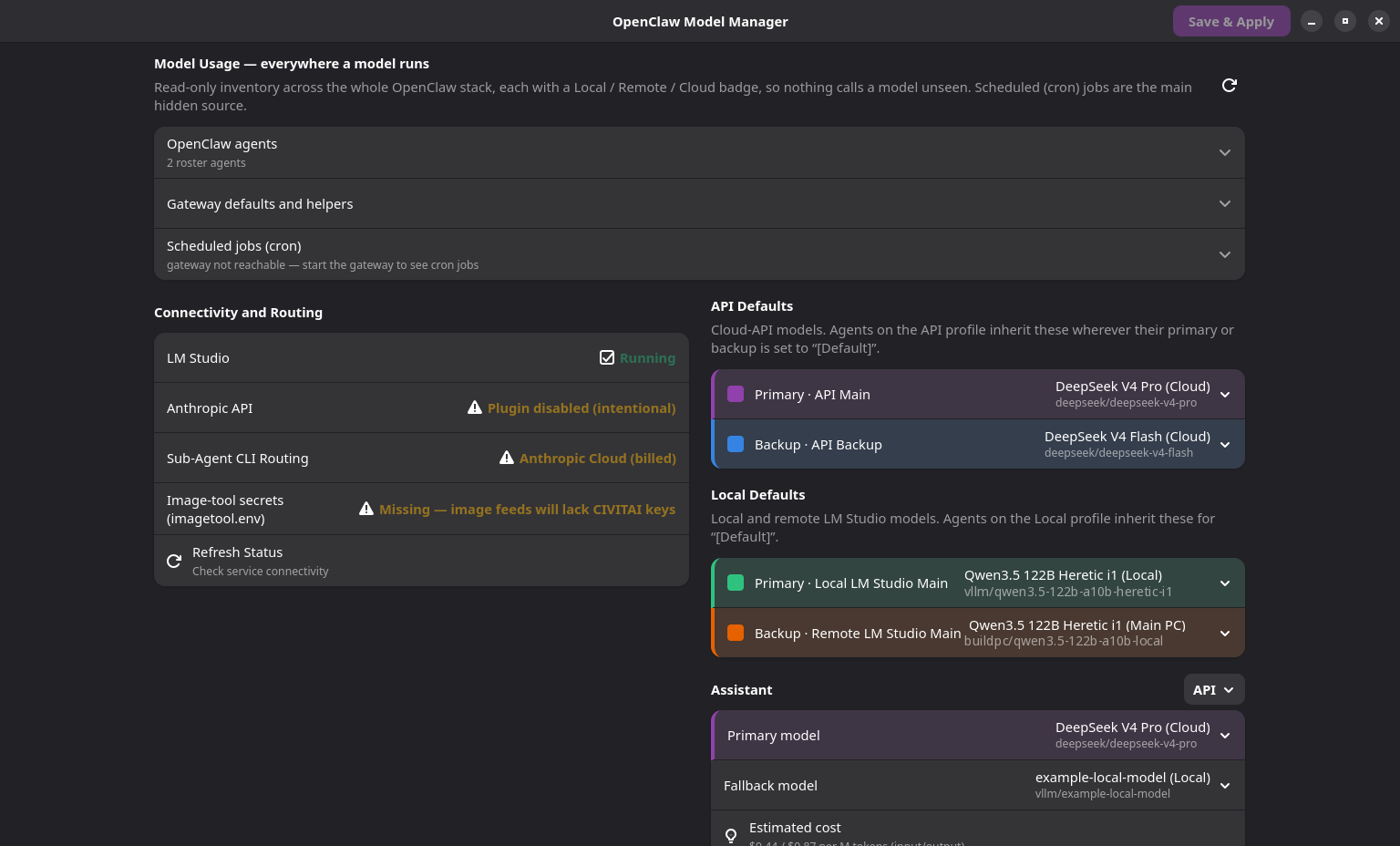Click the warning icon beside Missing image feeds message
This screenshot has width=1400, height=846.
coord(366,509)
